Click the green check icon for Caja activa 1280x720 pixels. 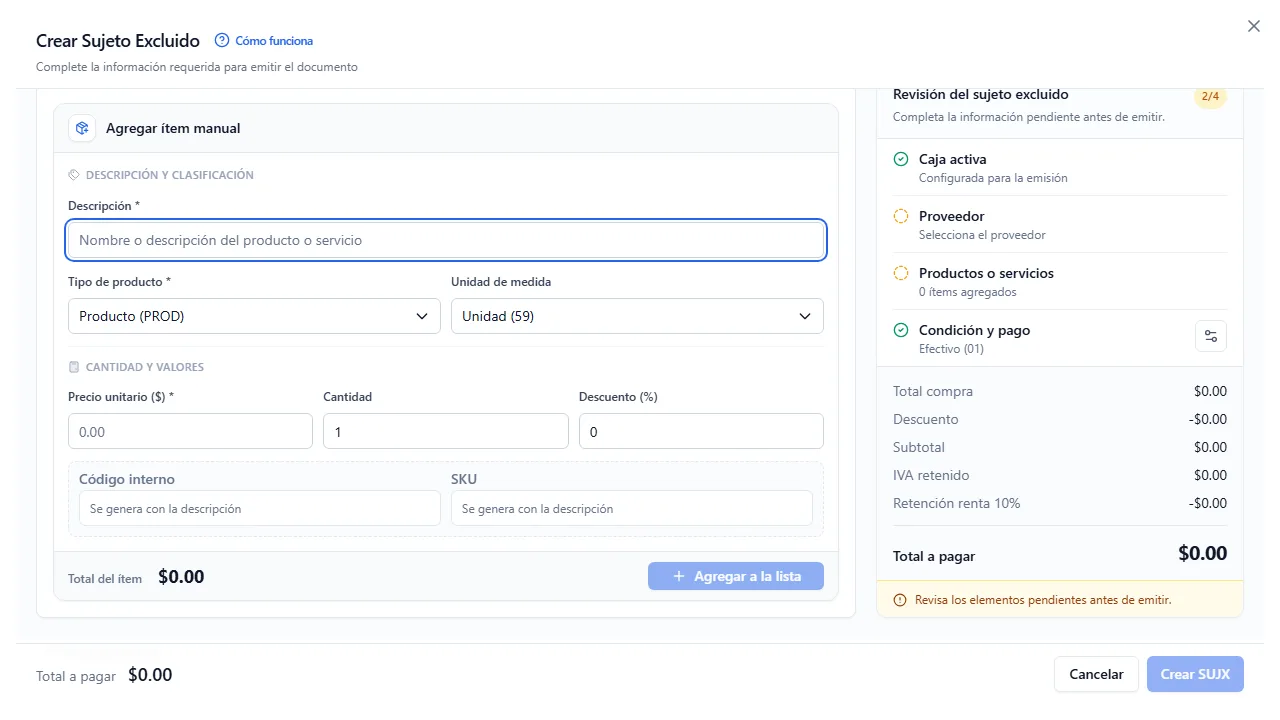[x=901, y=159]
